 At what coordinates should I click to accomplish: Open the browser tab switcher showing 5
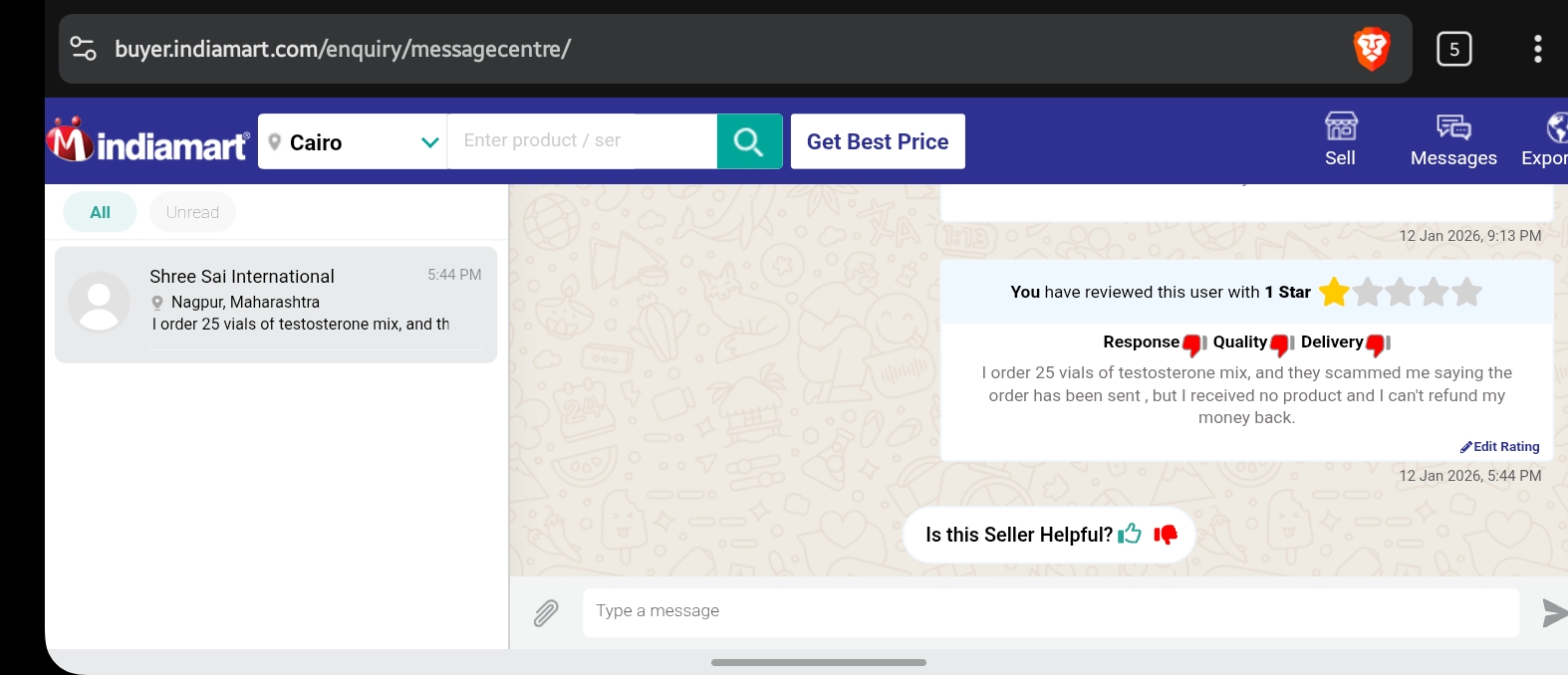[1453, 49]
